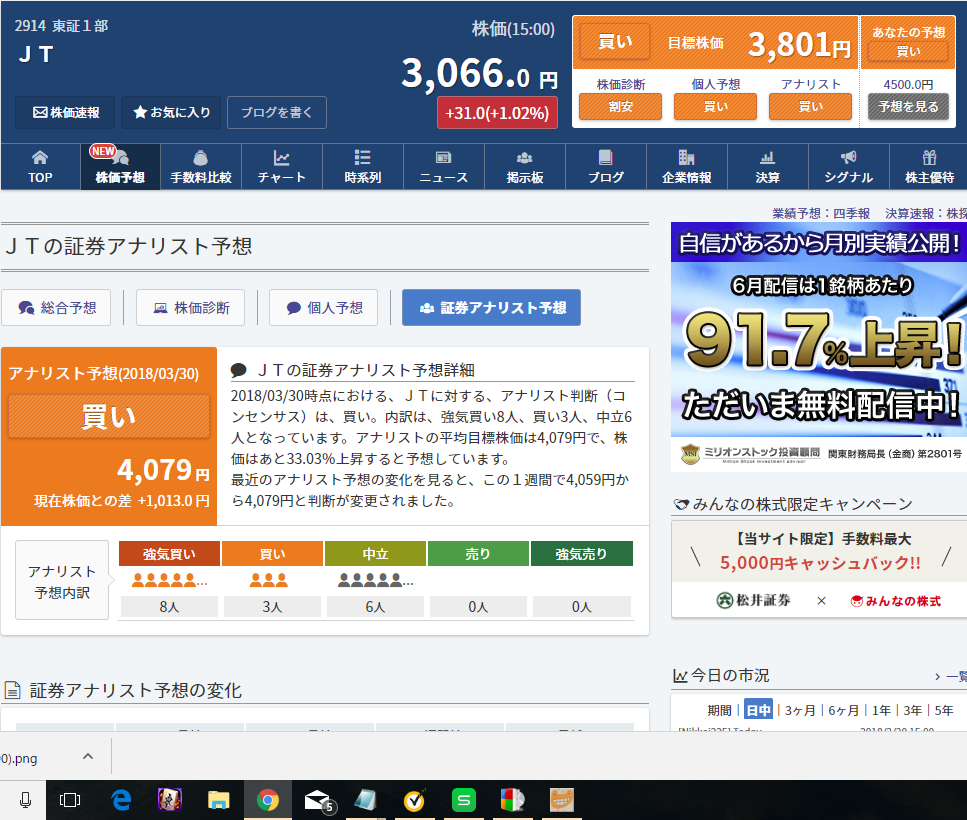The width and height of the screenshot is (967, 820).
Task: Open File Explorer from the taskbar
Action: [219, 800]
